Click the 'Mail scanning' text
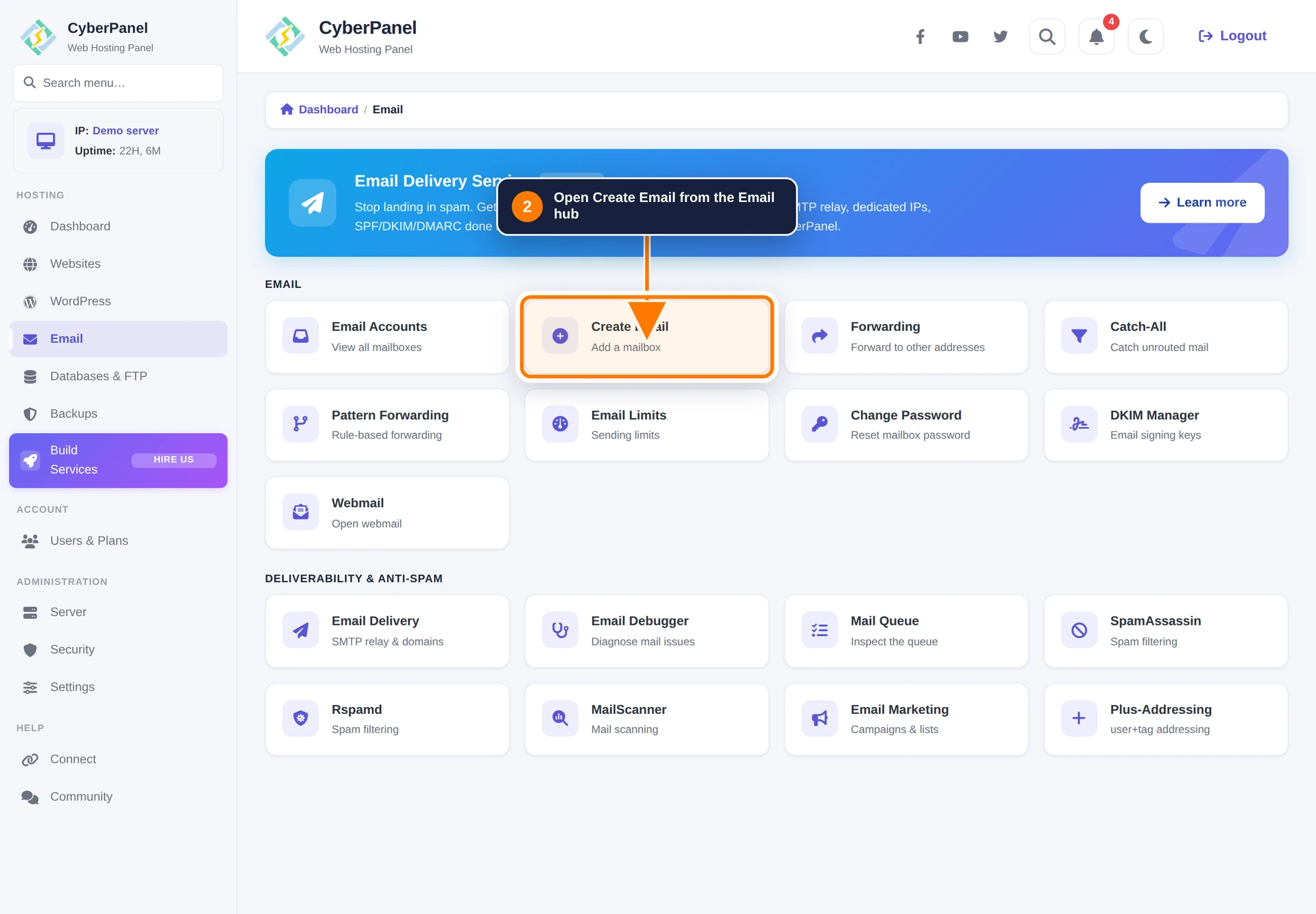1316x914 pixels. coord(624,730)
